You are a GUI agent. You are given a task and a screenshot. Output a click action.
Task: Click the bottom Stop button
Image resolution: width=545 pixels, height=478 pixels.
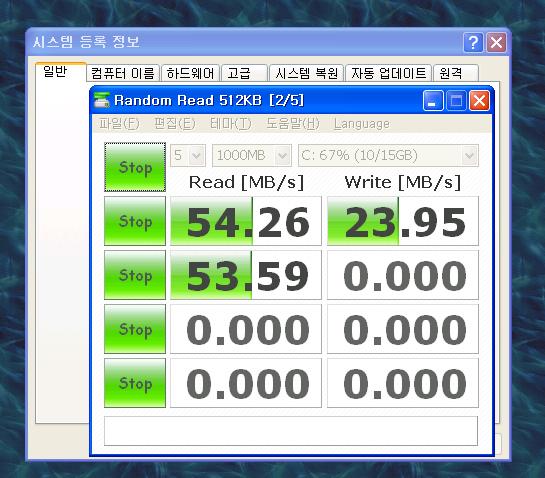tap(135, 383)
